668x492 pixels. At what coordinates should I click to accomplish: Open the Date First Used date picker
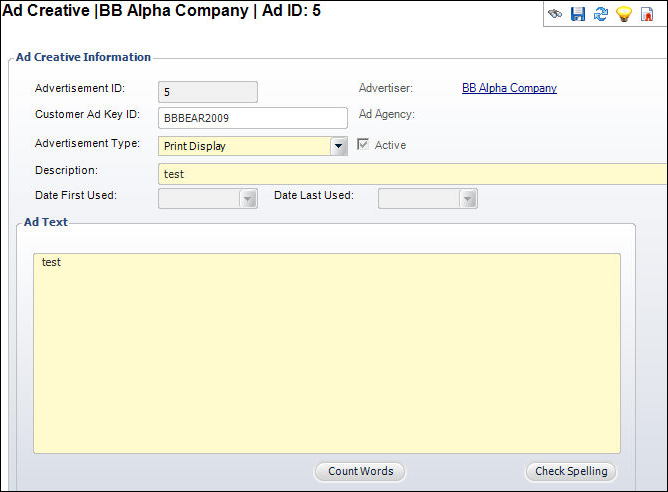pyautogui.click(x=248, y=199)
